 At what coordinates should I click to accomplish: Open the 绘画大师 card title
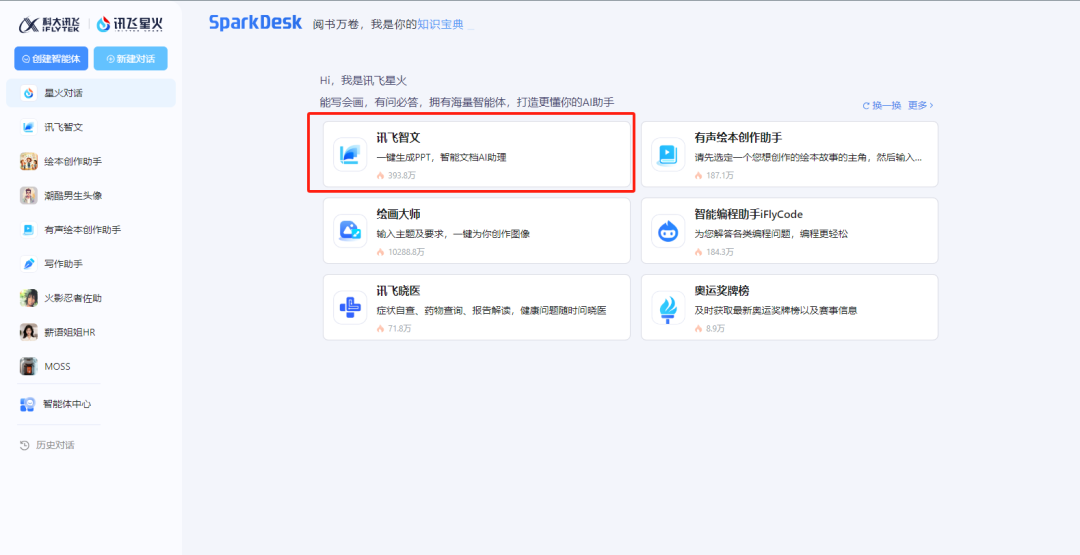[x=398, y=215]
